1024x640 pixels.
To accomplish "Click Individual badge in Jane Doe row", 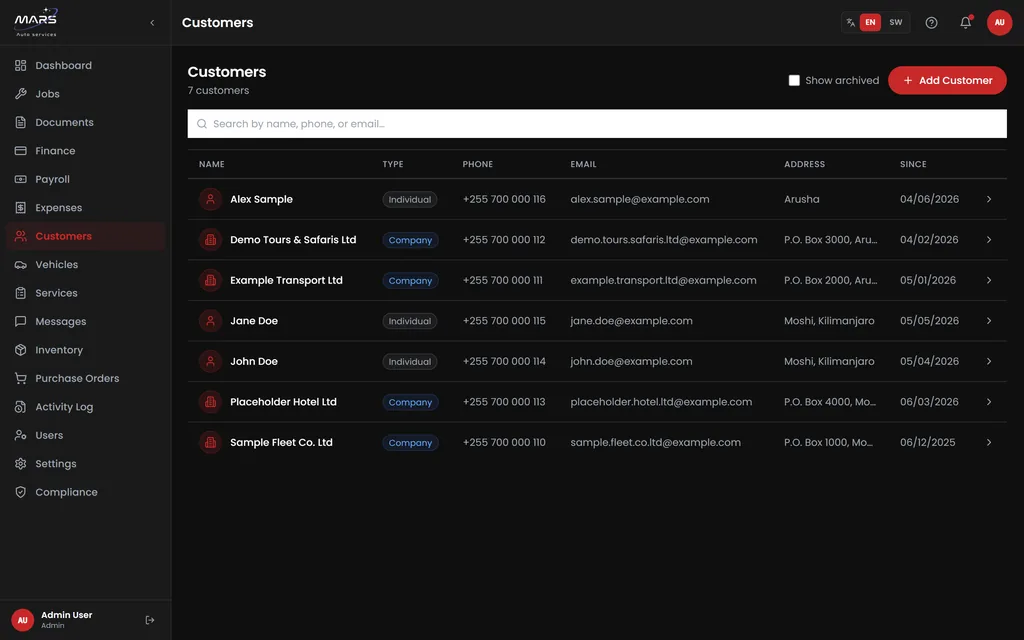I will click(x=409, y=321).
